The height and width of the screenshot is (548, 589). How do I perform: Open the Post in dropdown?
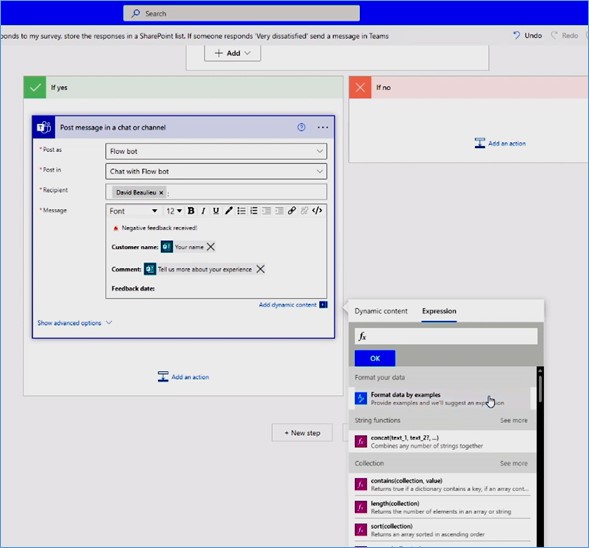216,171
